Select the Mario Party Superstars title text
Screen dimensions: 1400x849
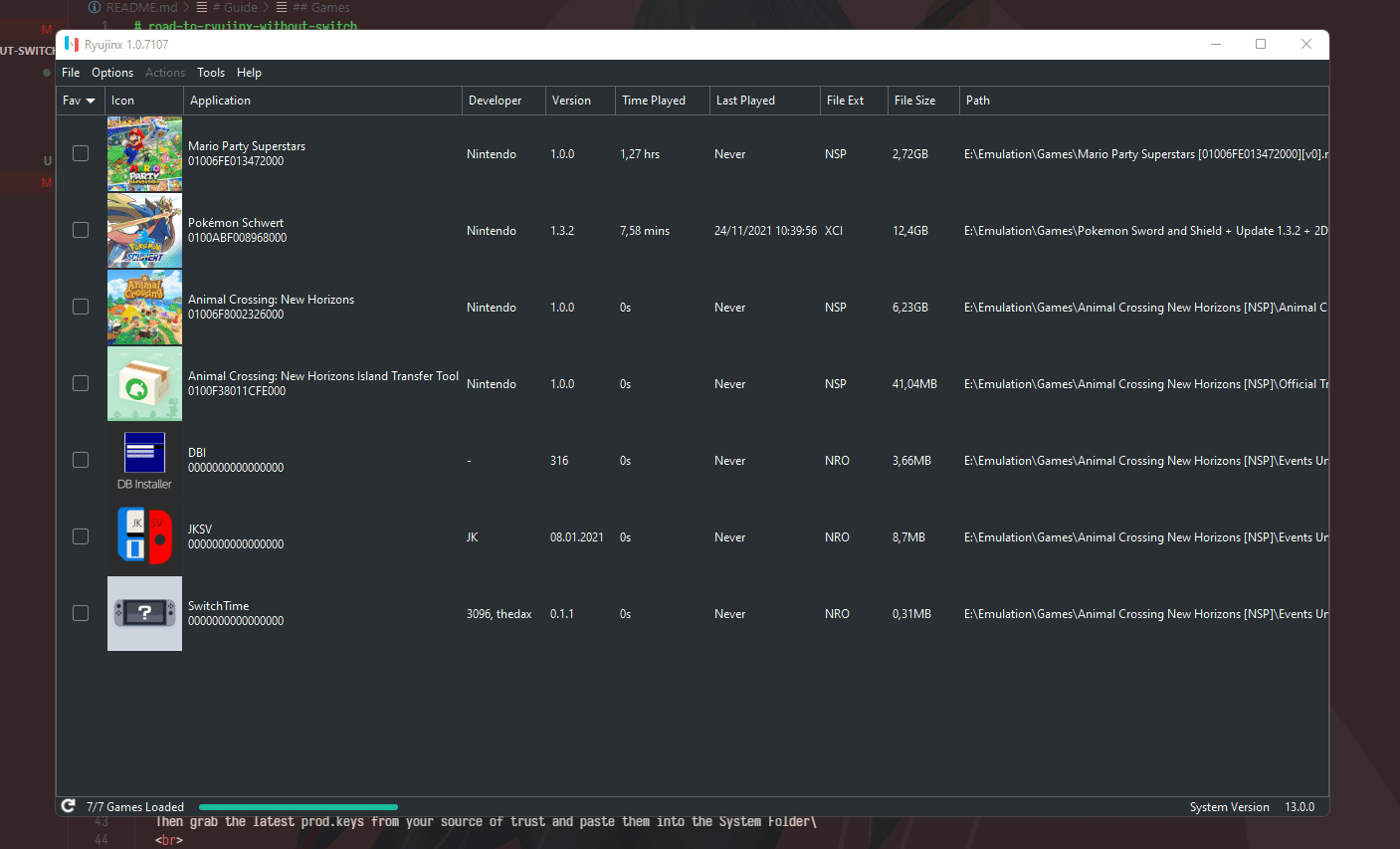tap(247, 146)
